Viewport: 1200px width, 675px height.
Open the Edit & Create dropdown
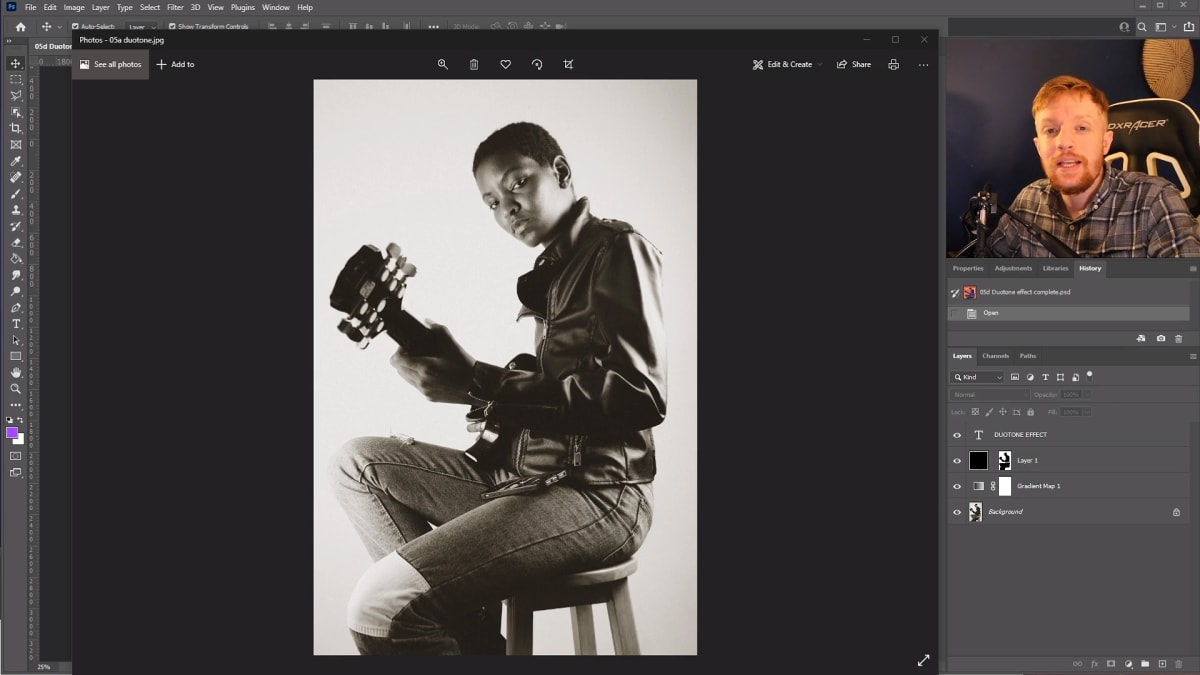click(790, 64)
